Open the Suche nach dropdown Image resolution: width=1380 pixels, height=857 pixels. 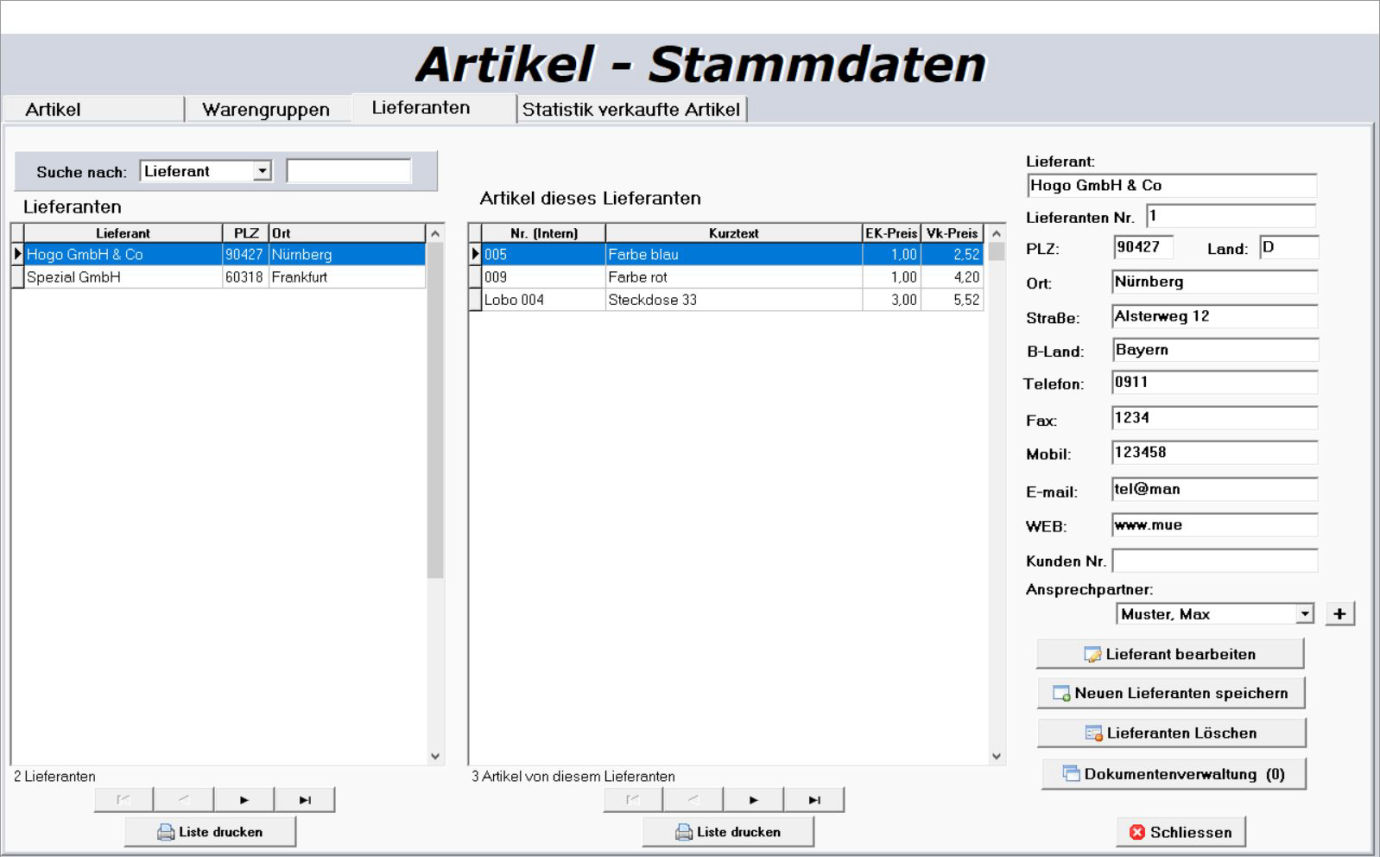click(262, 172)
